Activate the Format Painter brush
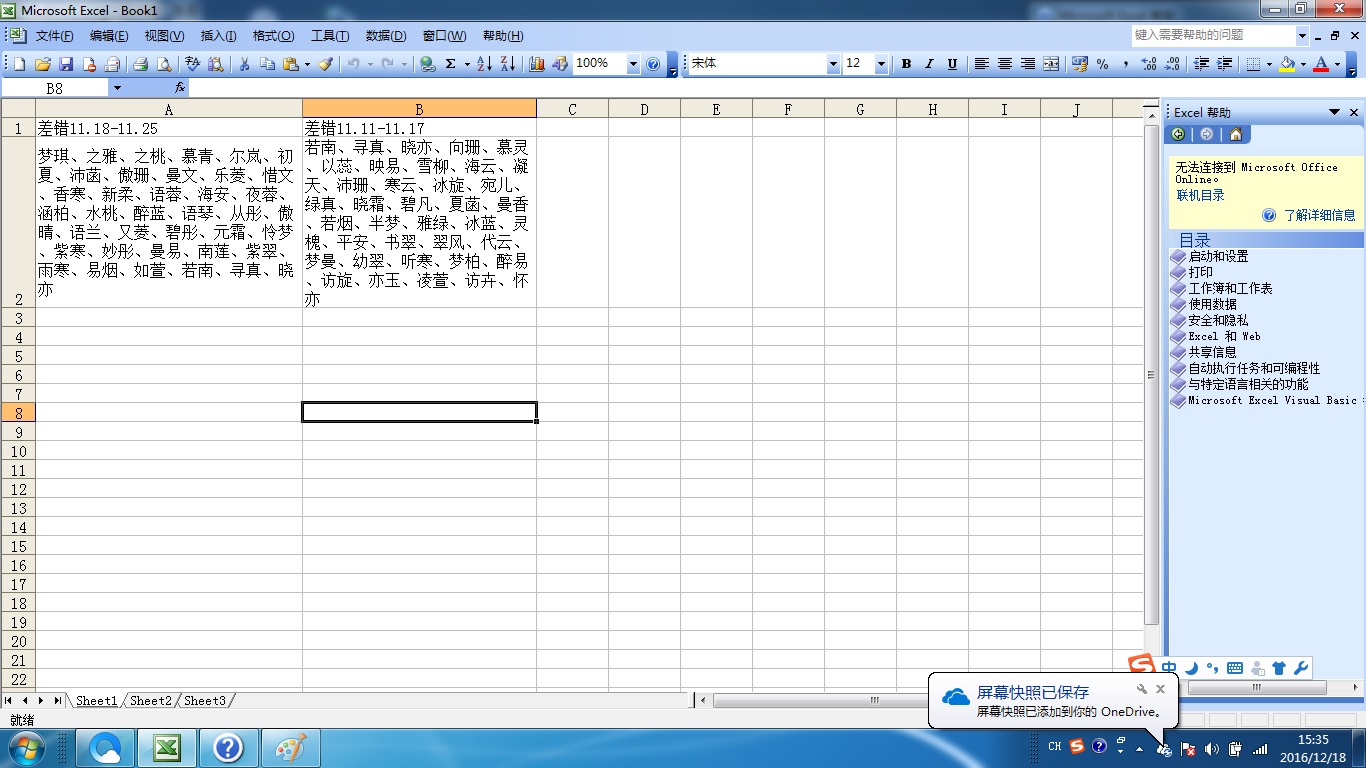Screen dimensions: 1366x768 (325, 64)
